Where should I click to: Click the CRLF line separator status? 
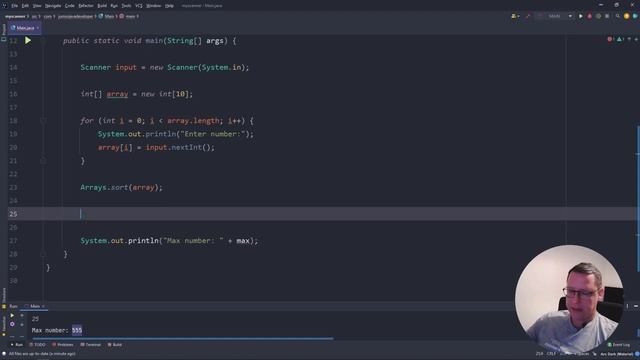click(x=551, y=354)
